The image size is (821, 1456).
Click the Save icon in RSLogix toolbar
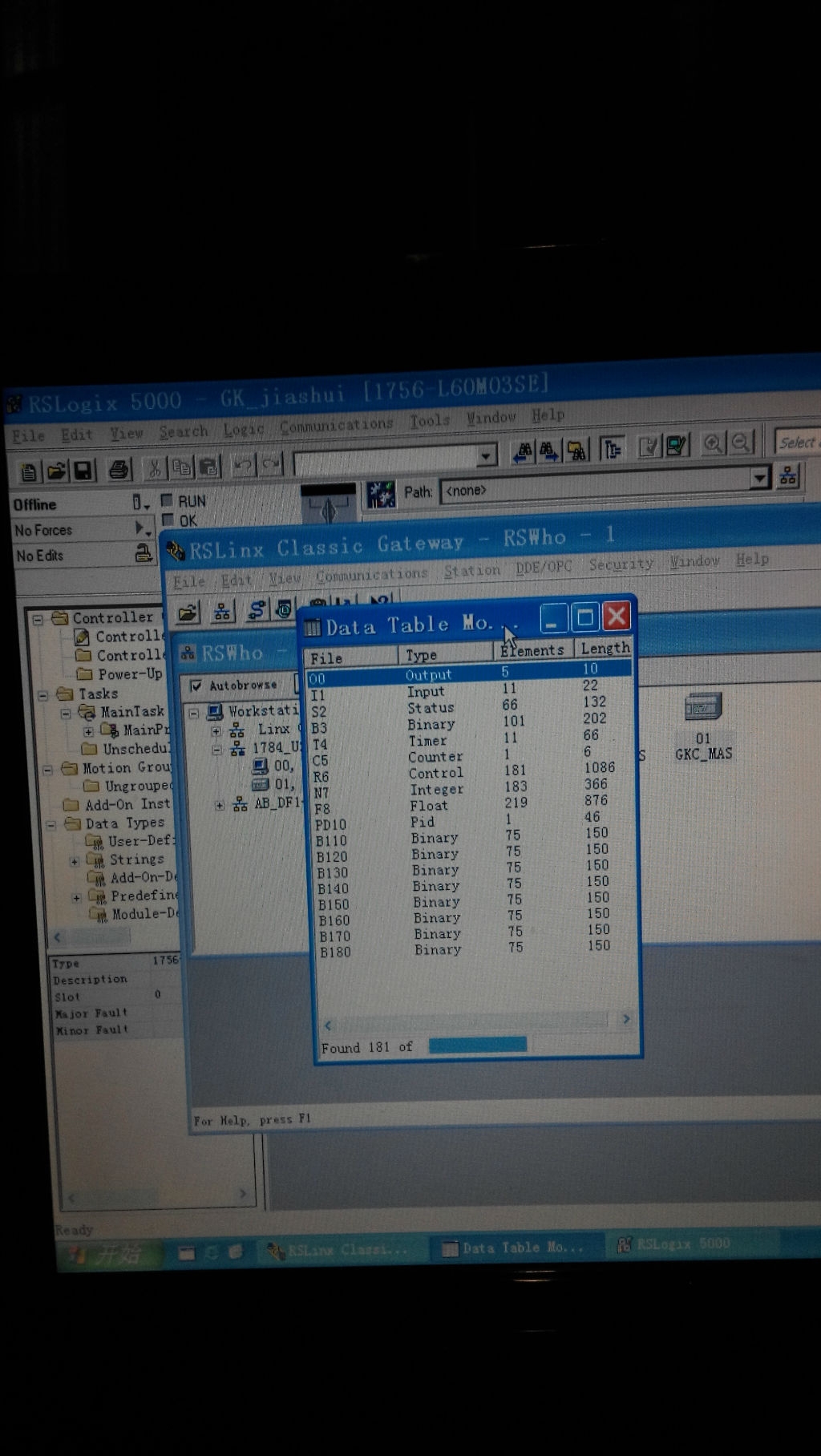[83, 470]
